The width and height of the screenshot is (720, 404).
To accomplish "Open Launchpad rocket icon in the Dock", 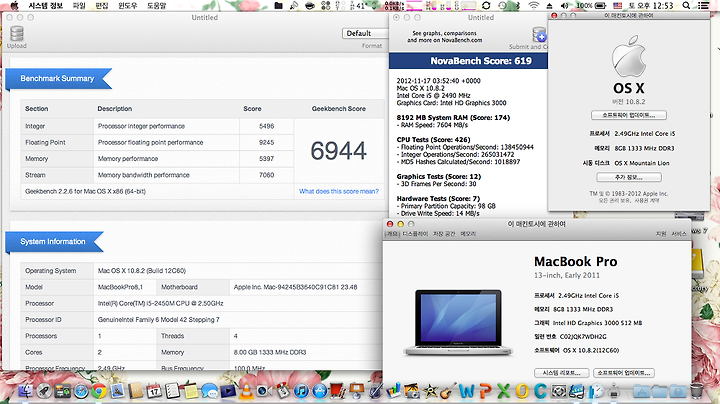I will 44,391.
